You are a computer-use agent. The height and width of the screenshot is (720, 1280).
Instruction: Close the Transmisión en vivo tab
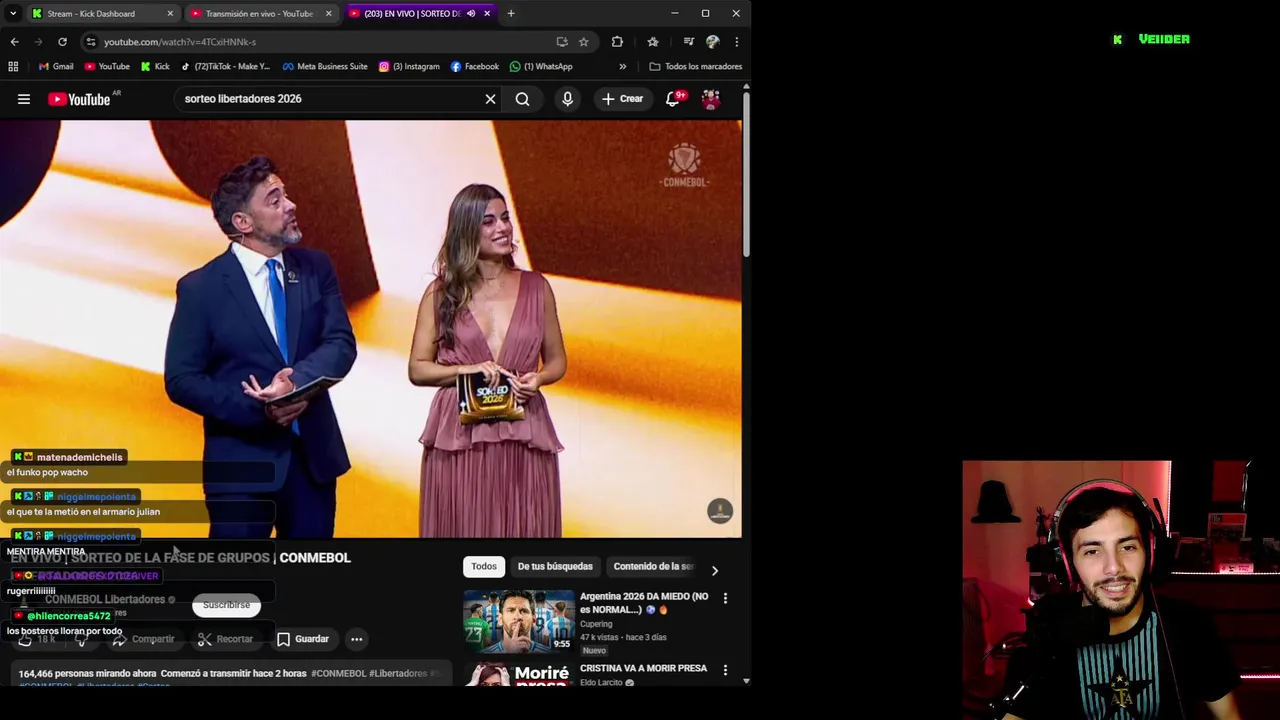[328, 14]
